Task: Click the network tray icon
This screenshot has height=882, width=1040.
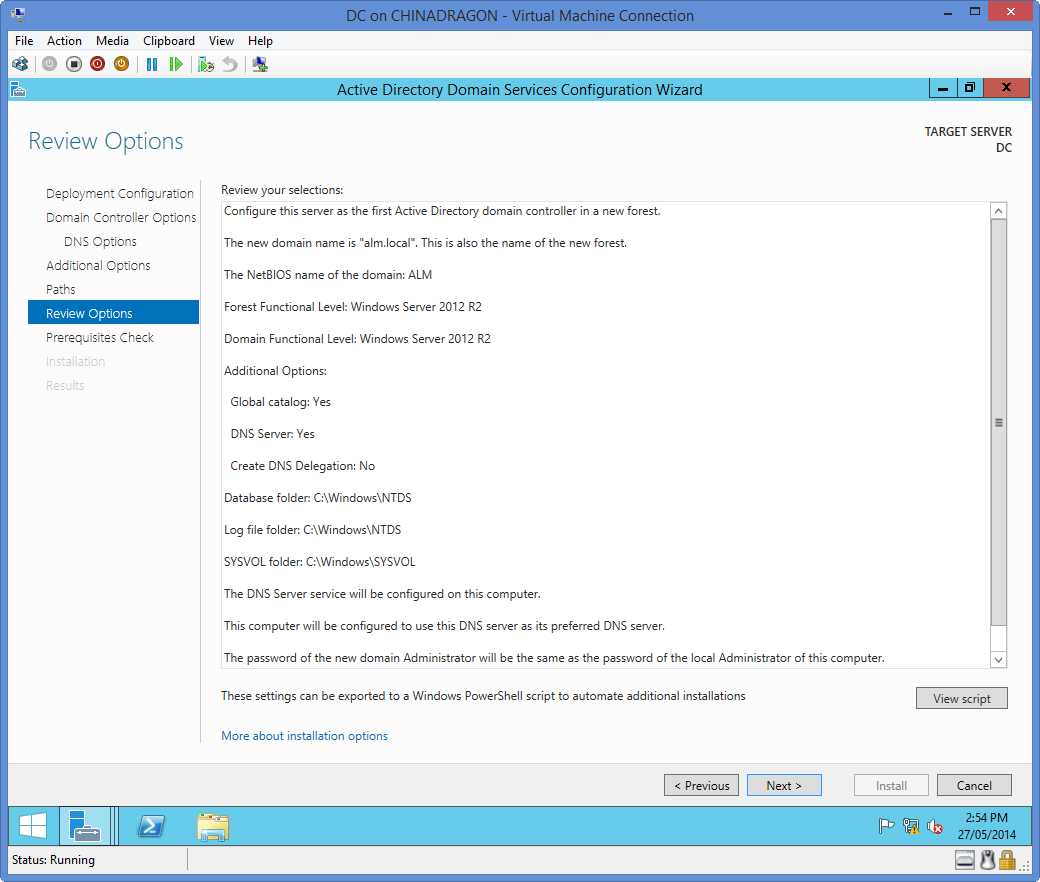Action: pyautogui.click(x=911, y=826)
